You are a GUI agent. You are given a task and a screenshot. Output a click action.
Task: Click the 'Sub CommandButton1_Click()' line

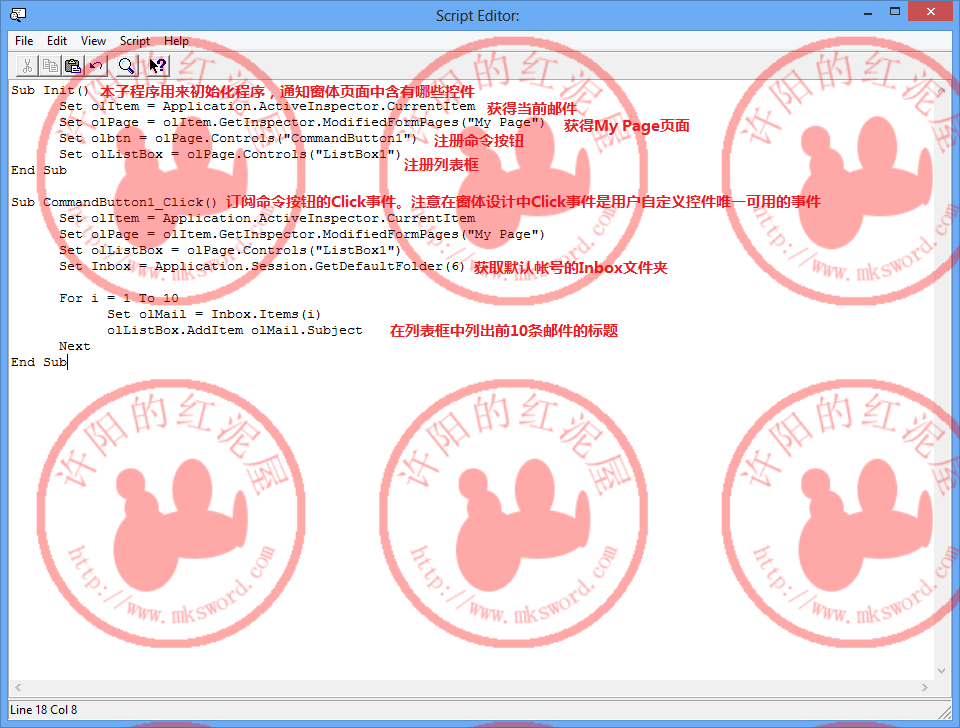114,202
